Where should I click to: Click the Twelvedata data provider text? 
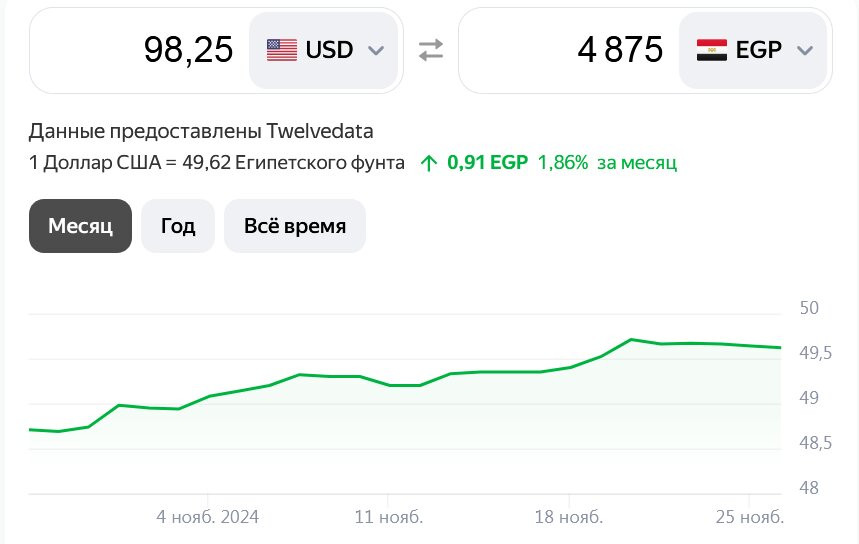(319, 131)
